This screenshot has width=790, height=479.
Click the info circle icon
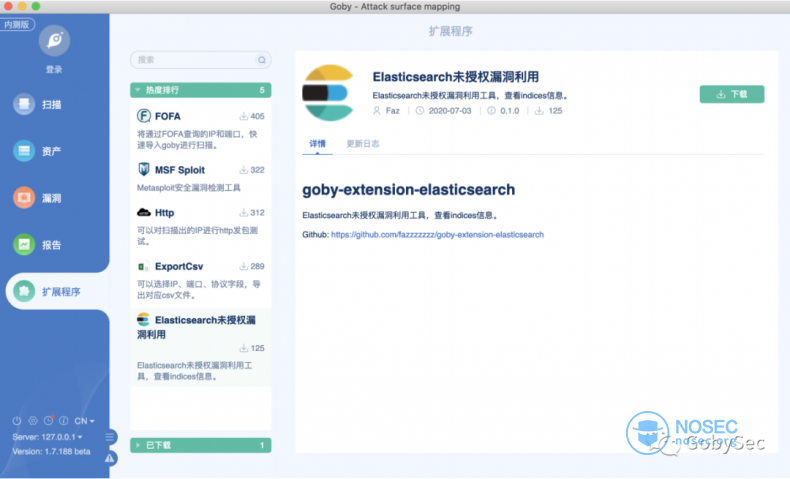click(63, 421)
